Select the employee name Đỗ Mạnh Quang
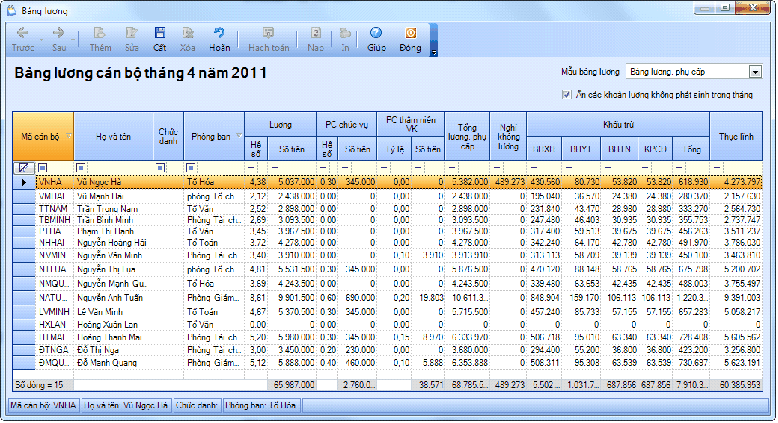 pyautogui.click(x=107, y=363)
